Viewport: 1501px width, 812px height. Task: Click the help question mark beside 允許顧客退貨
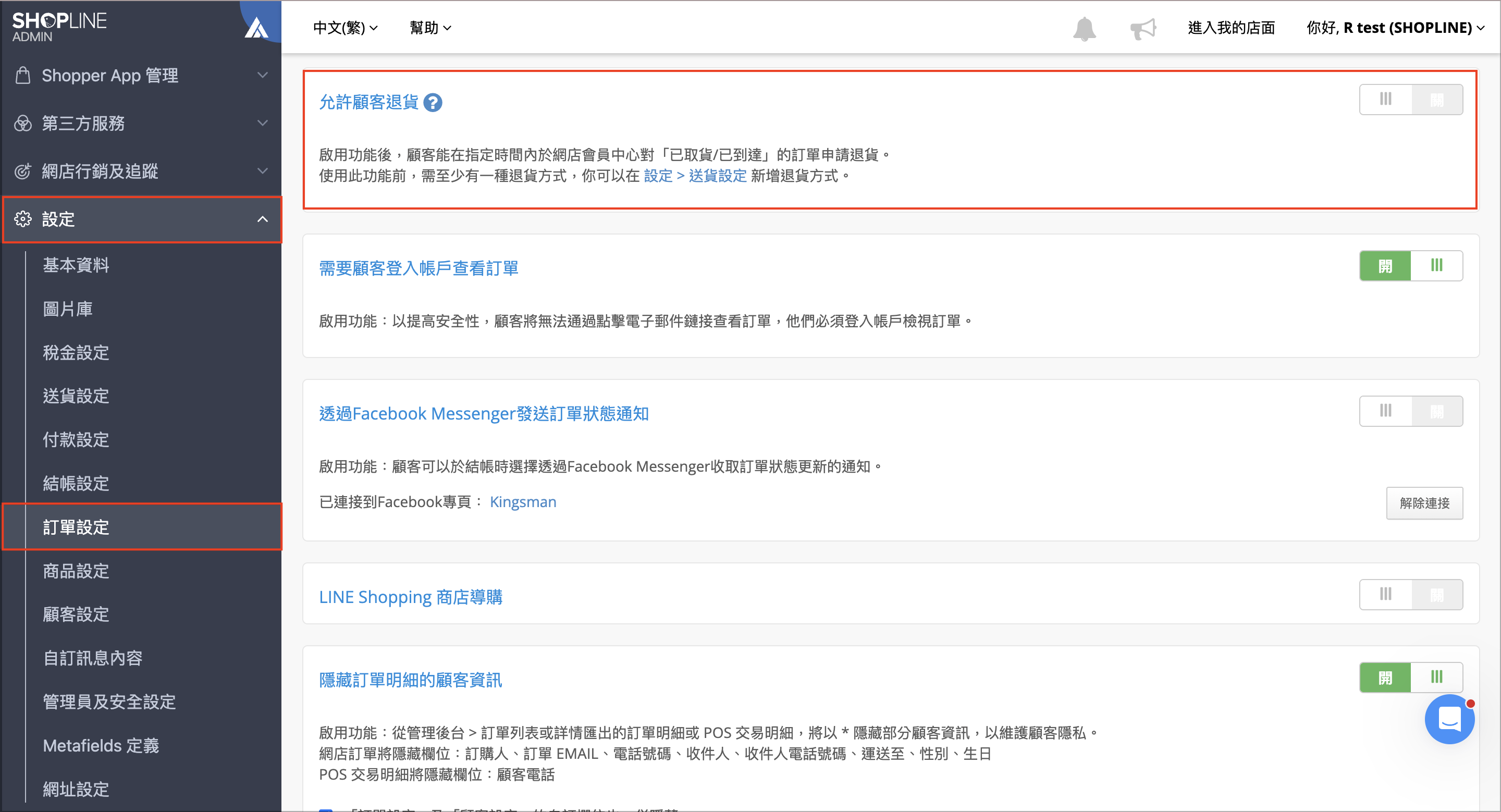(x=433, y=103)
